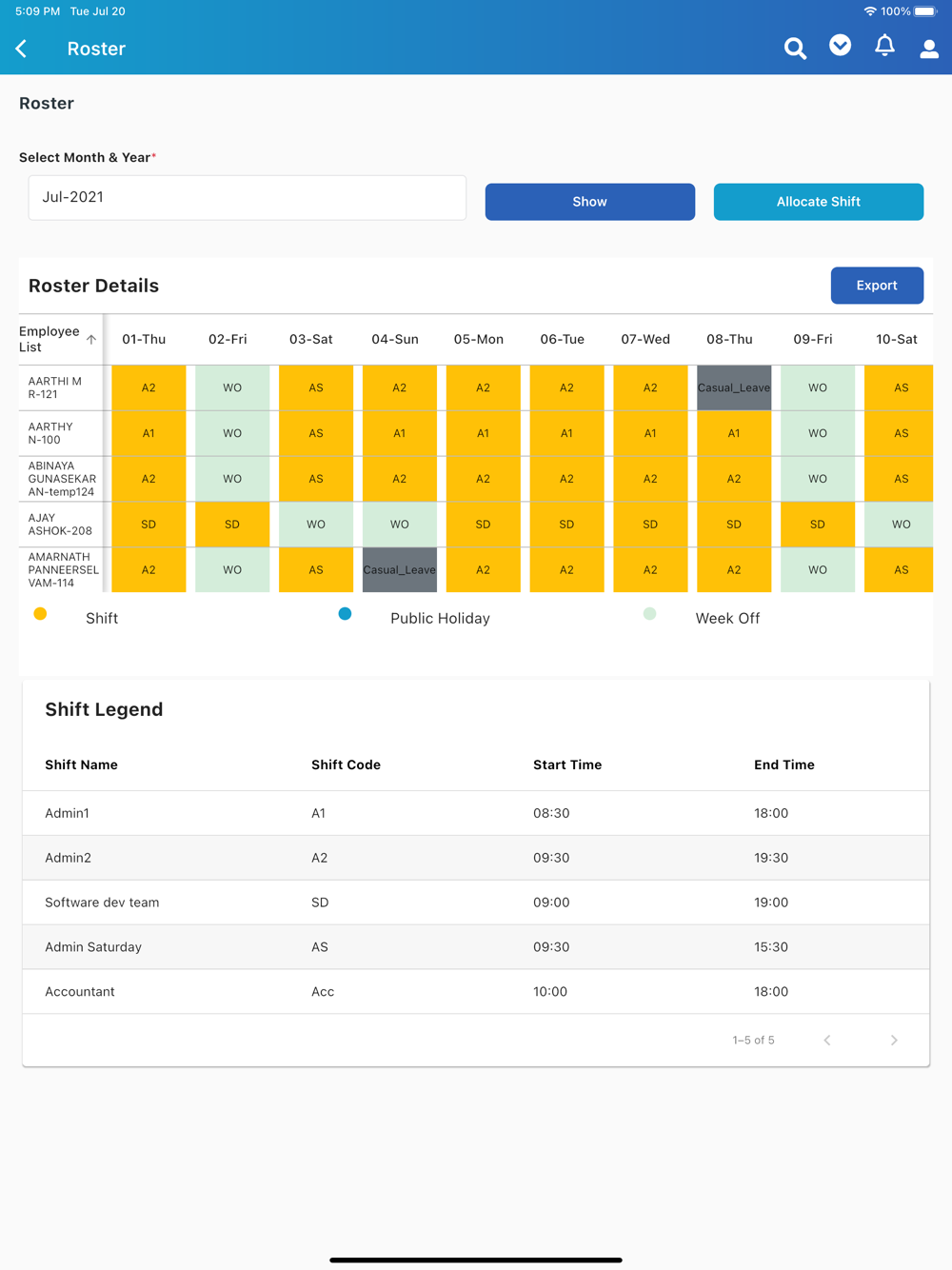Click the Show button
This screenshot has width=952, height=1270.
590,202
